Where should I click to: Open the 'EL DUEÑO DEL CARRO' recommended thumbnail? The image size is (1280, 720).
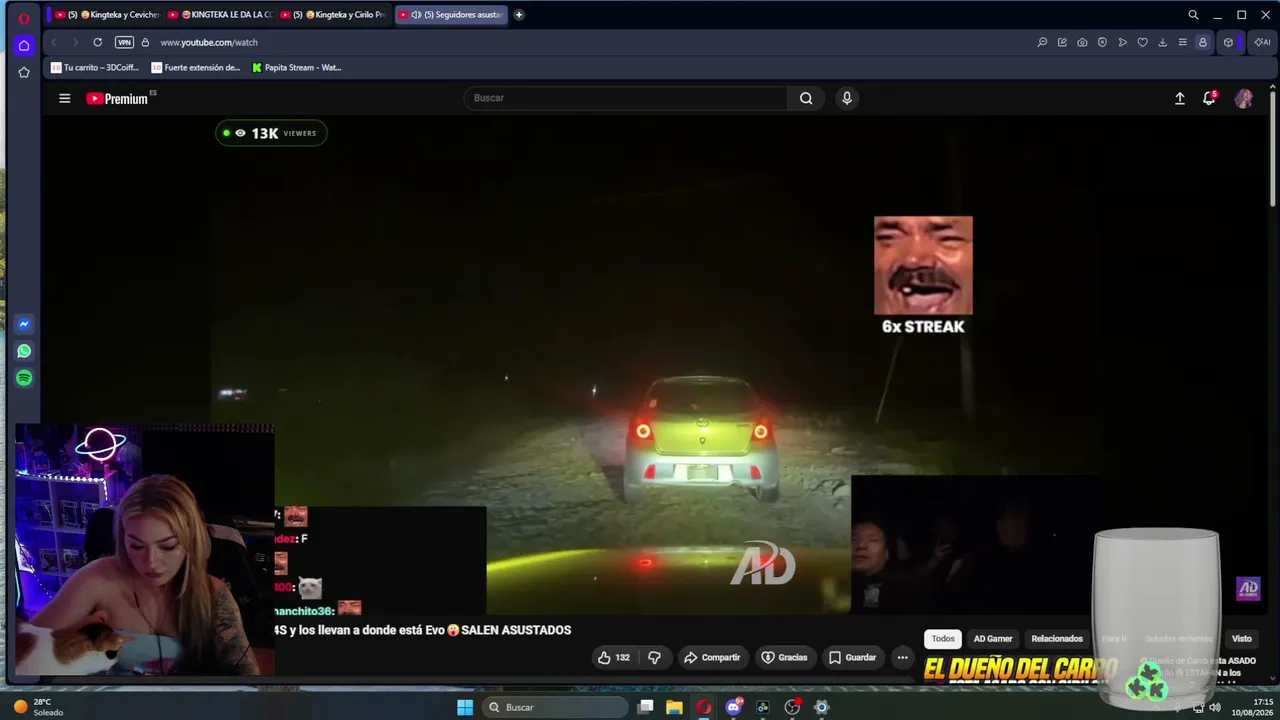[1020, 668]
